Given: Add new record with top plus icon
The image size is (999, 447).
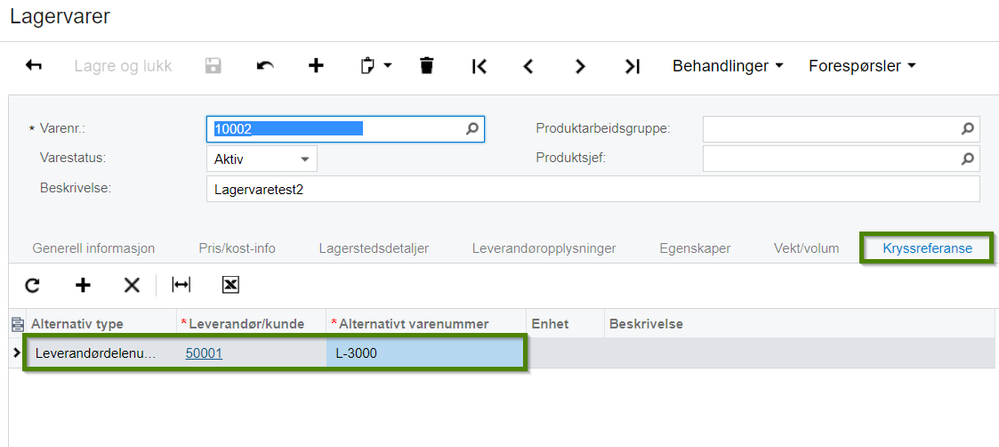Looking at the screenshot, I should 316,66.
